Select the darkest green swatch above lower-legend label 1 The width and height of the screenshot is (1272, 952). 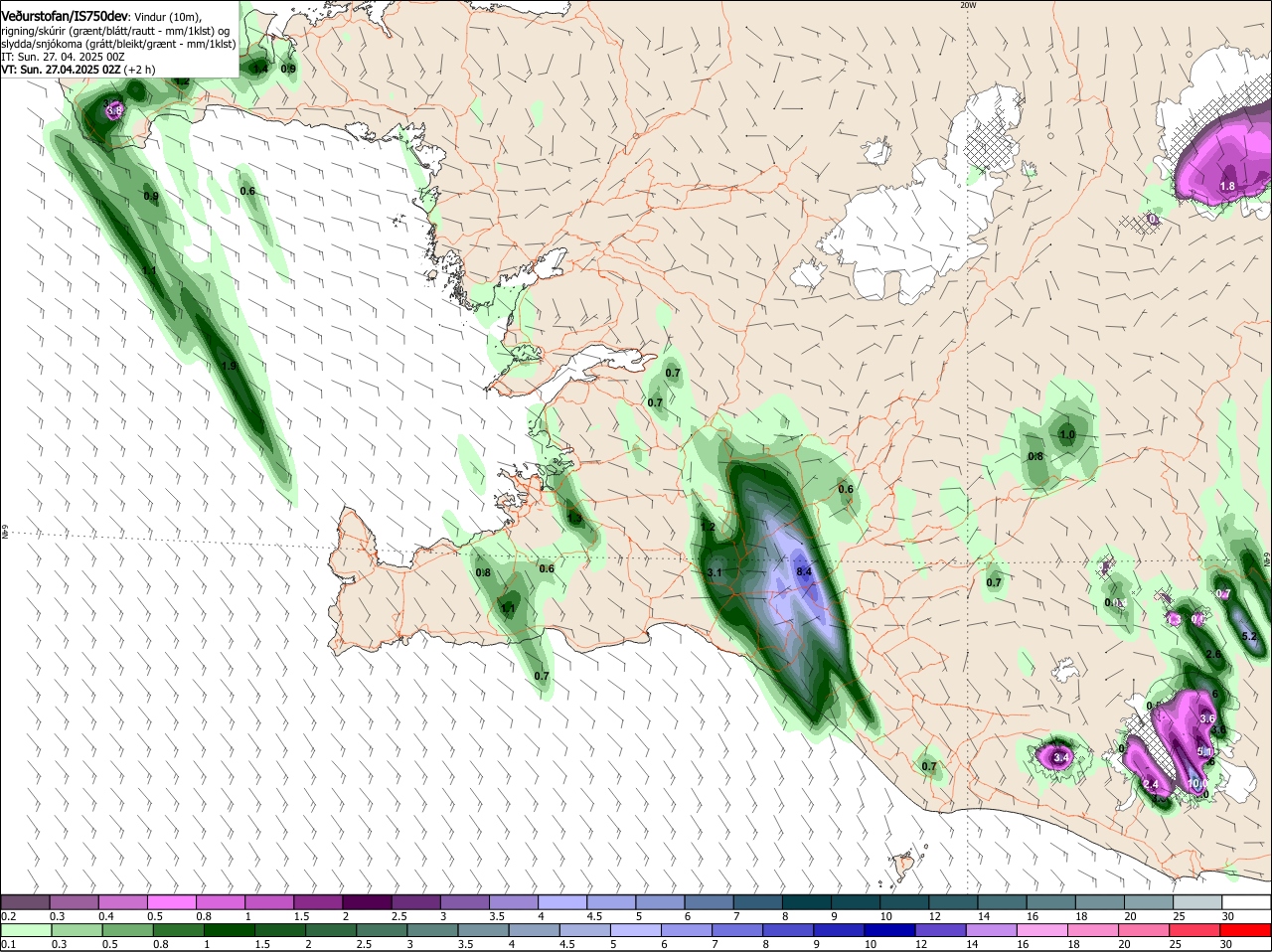[x=231, y=930]
